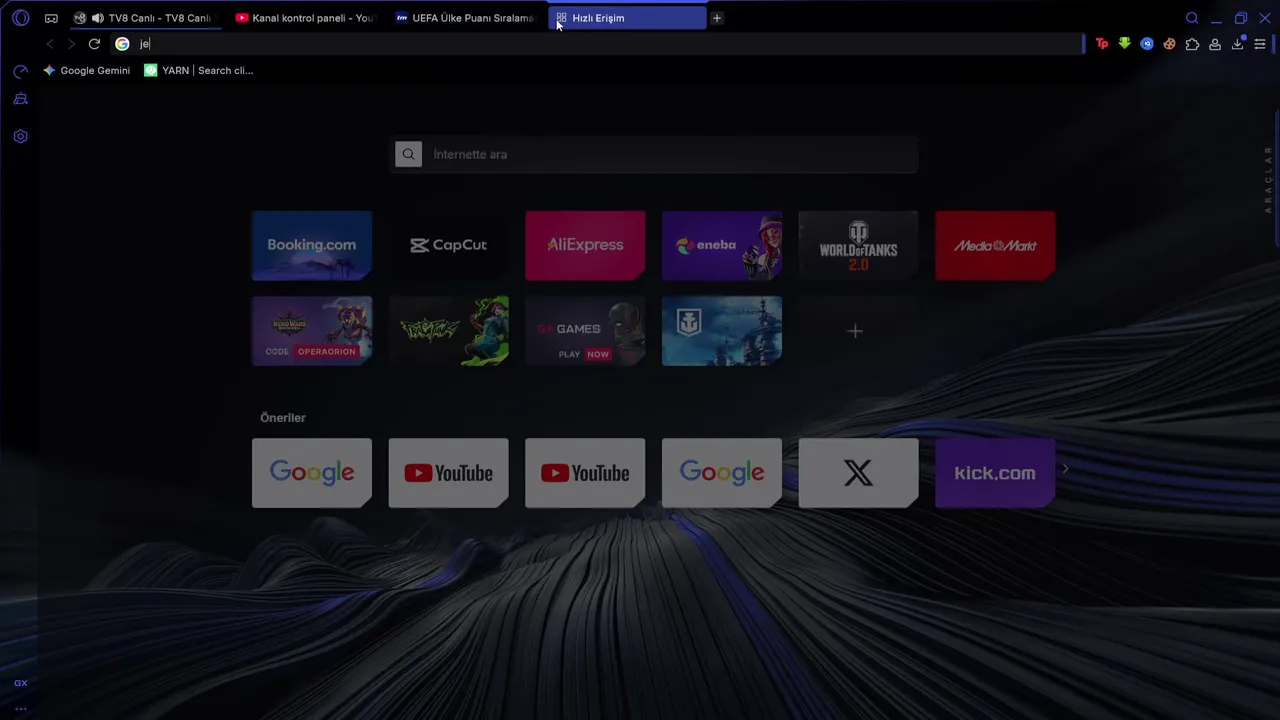Select the Hızlı Erişim tab

point(627,18)
